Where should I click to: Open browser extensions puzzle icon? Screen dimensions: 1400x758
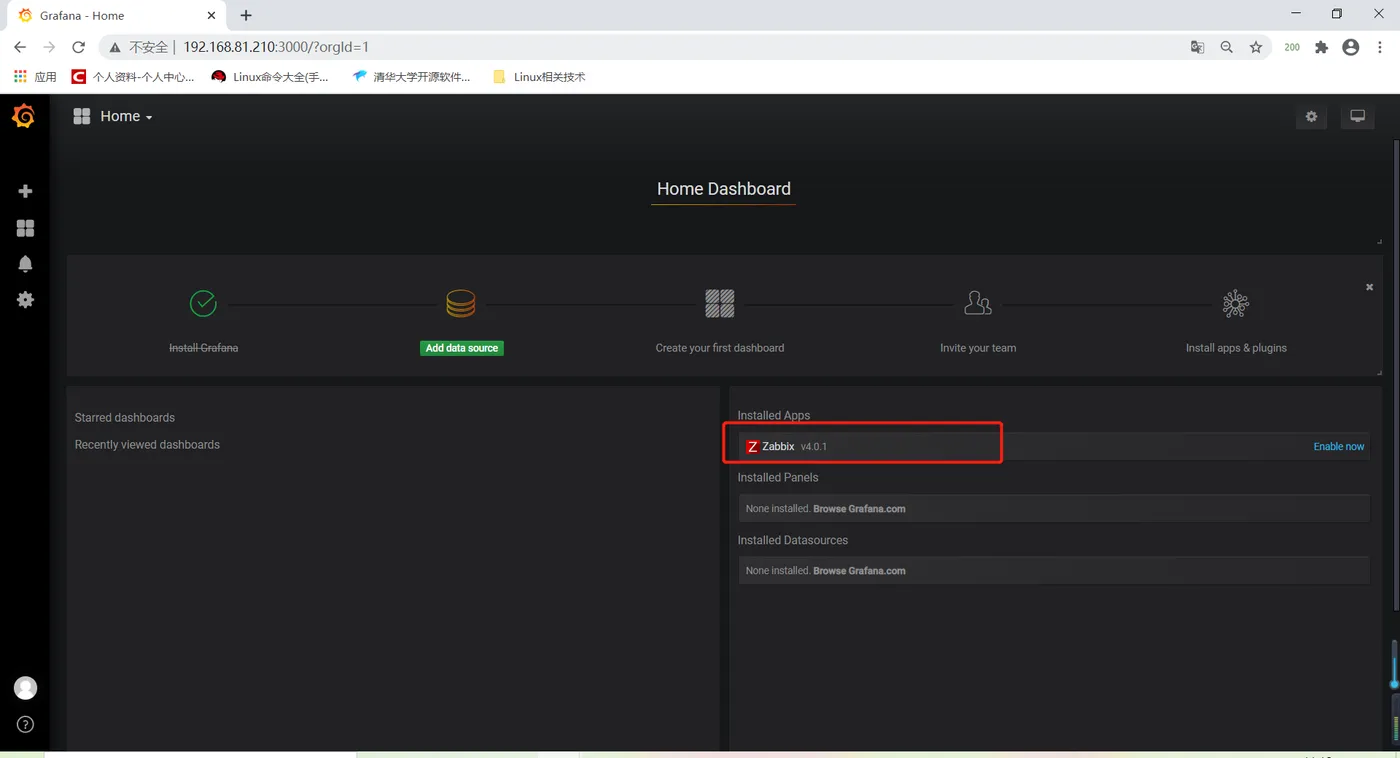click(x=1321, y=47)
